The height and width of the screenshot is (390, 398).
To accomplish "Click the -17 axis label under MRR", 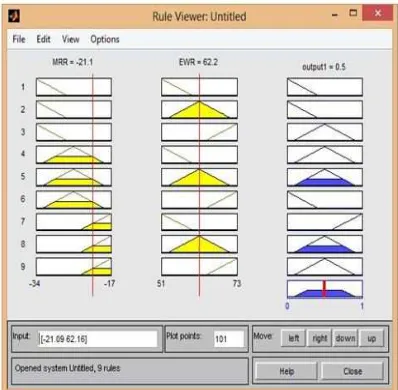I will 109,284.
